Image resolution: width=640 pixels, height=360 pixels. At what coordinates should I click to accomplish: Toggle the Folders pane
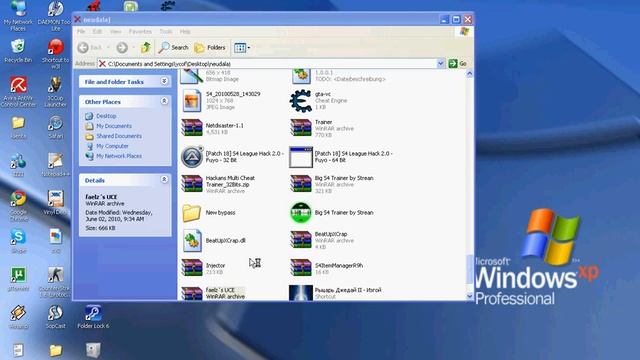coord(210,48)
